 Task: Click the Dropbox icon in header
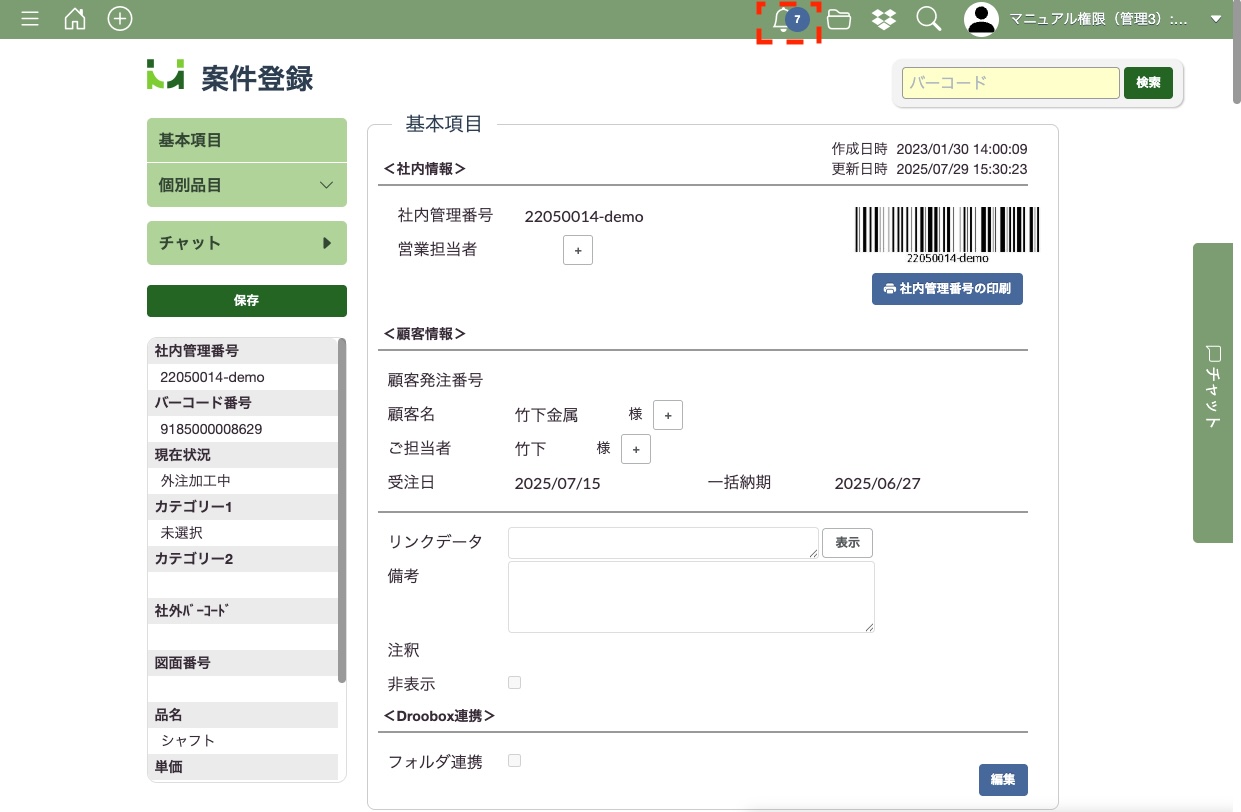883,19
